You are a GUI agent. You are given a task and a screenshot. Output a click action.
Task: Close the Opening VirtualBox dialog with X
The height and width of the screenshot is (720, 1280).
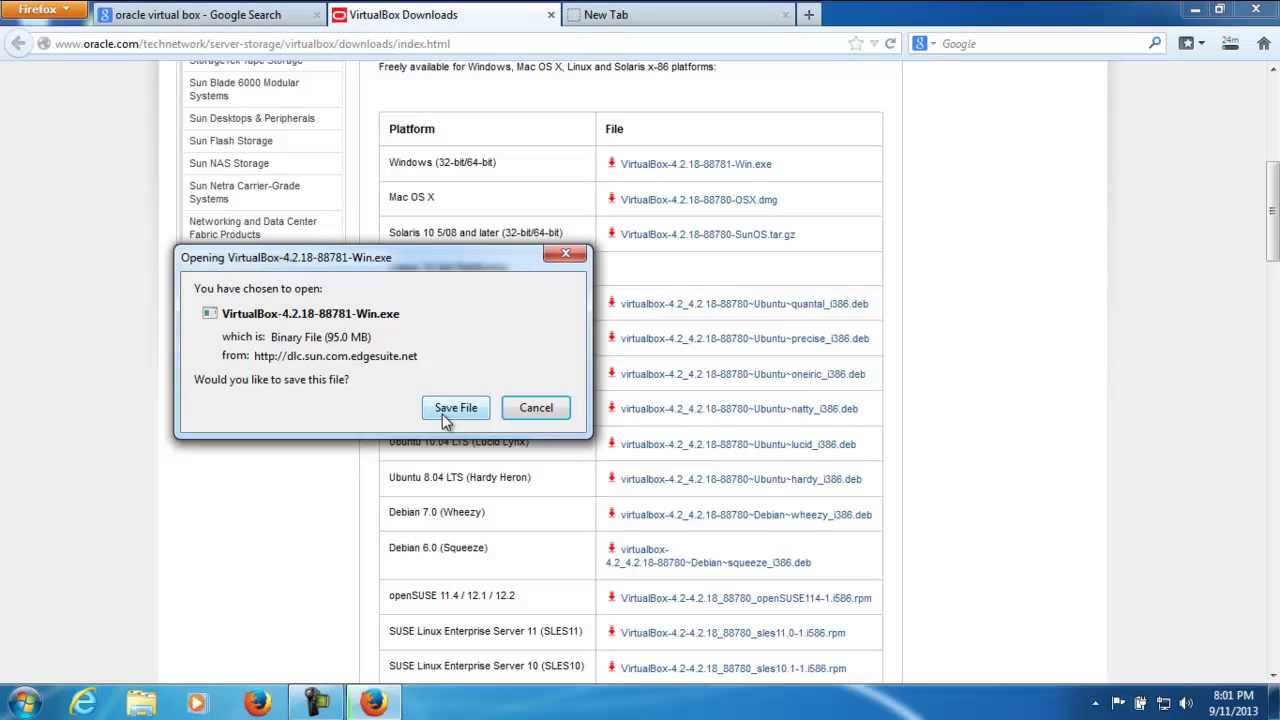coord(566,254)
